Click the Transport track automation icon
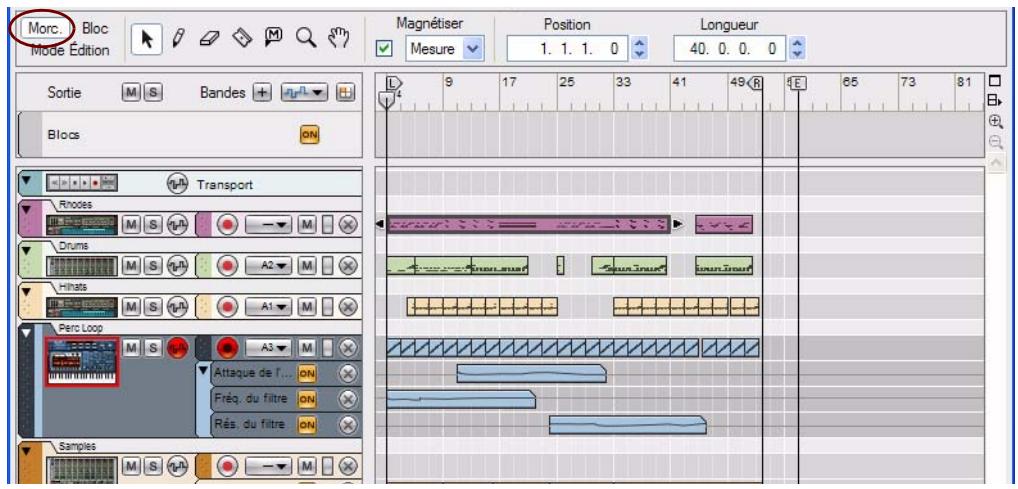1018x489 pixels. coord(175,184)
